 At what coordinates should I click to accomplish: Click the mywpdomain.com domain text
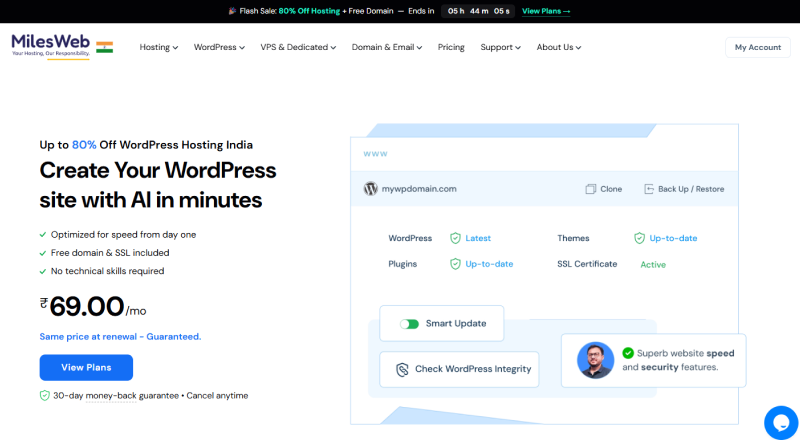[419, 189]
